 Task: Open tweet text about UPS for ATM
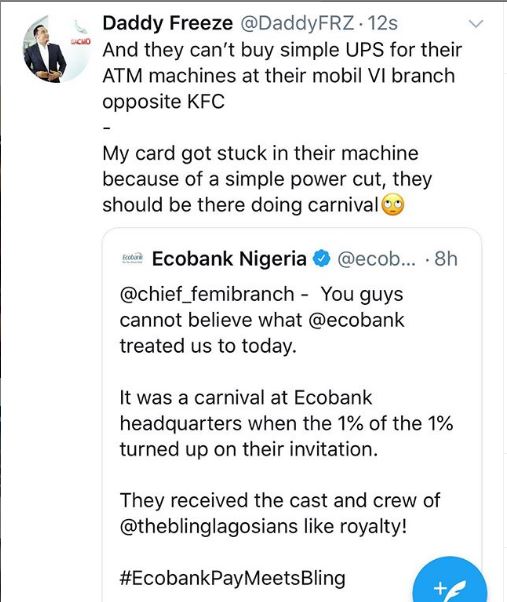tap(282, 76)
